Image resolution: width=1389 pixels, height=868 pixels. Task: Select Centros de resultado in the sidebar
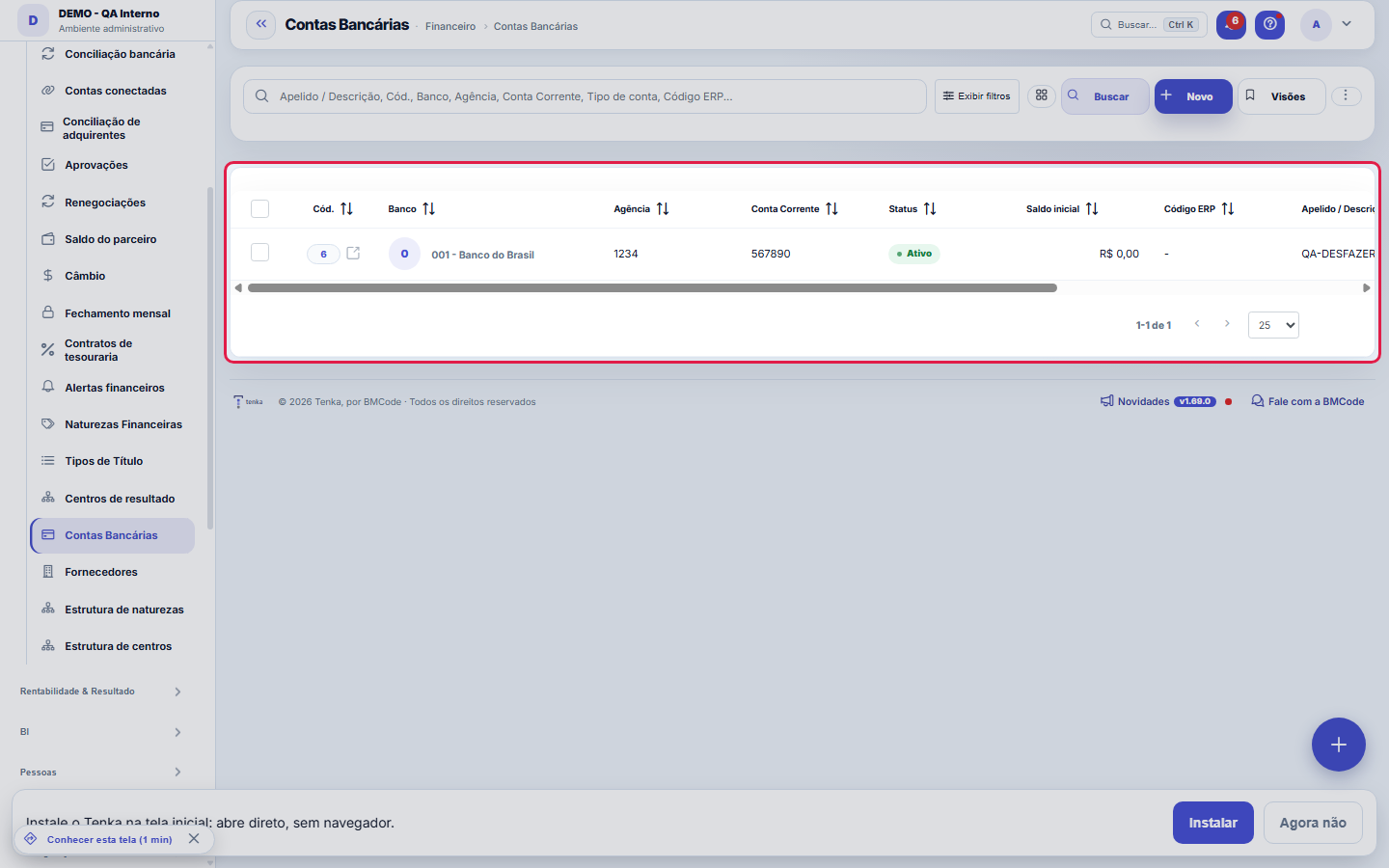tap(112, 499)
